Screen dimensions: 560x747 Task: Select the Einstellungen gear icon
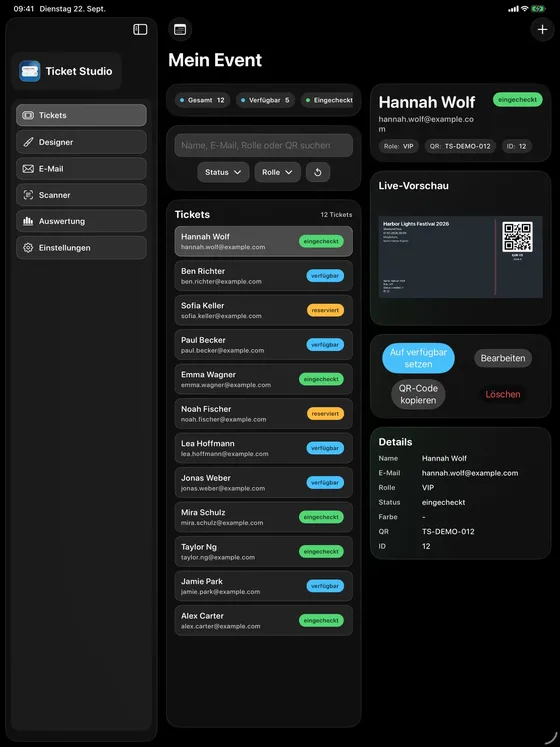pos(28,248)
